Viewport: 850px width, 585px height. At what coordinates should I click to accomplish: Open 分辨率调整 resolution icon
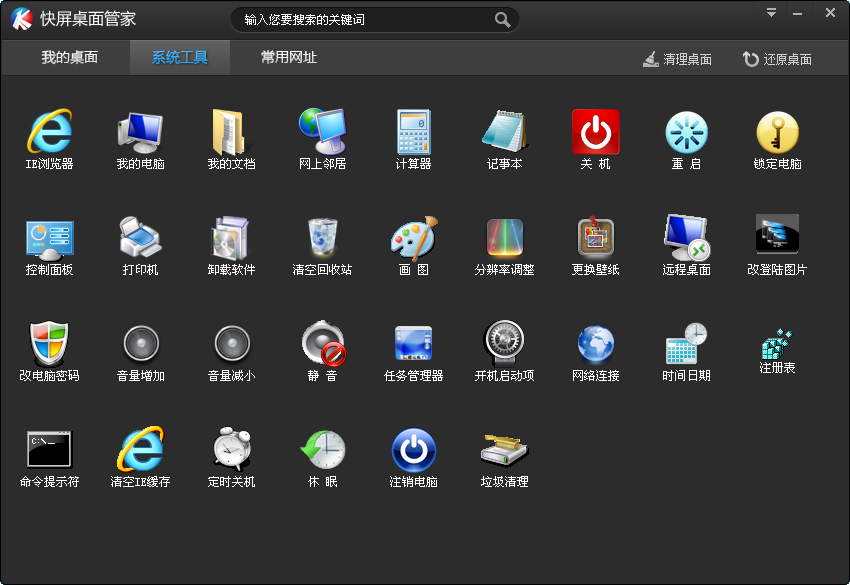tap(505, 237)
